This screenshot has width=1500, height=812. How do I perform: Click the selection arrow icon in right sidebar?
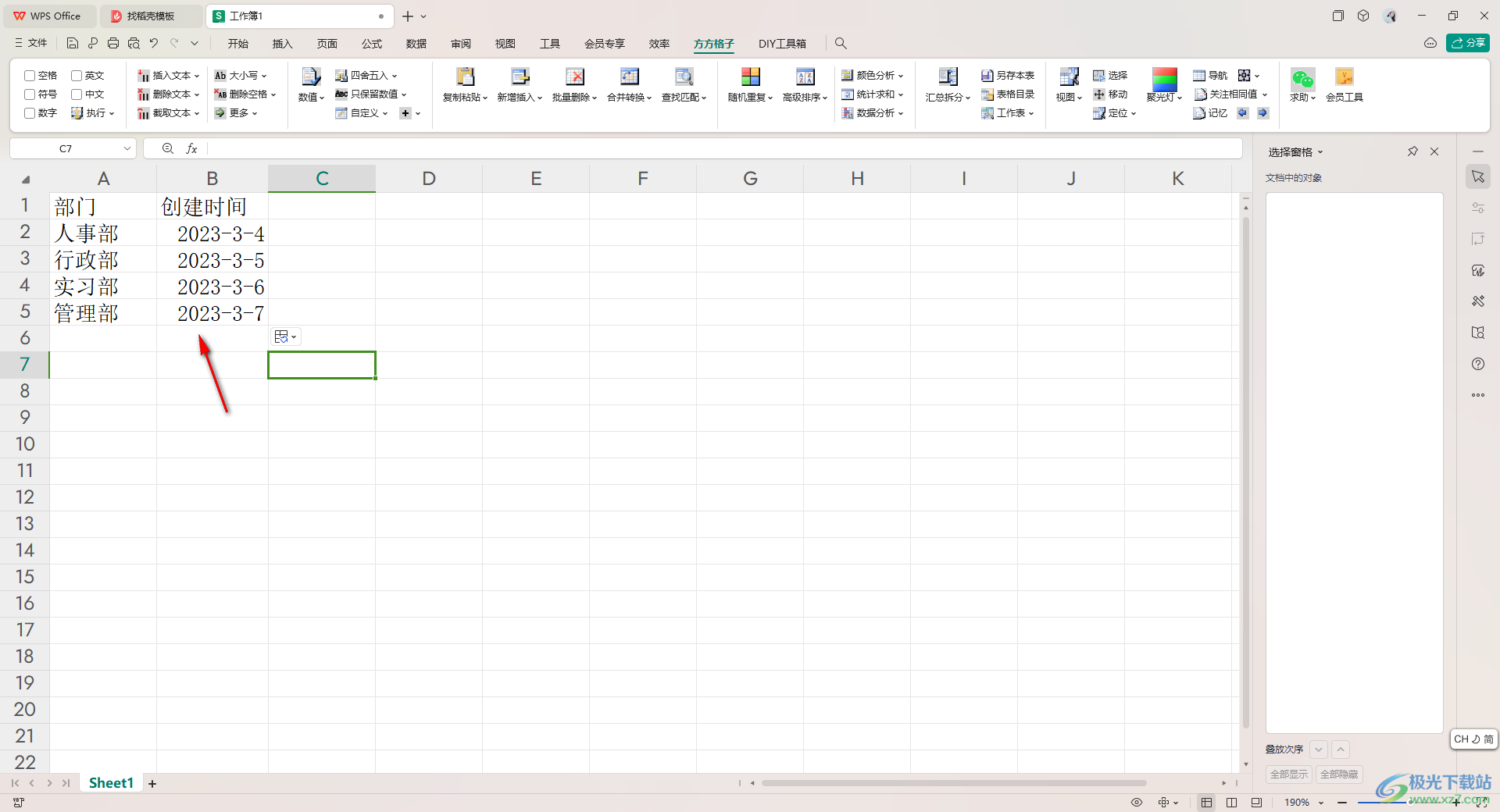click(1478, 176)
